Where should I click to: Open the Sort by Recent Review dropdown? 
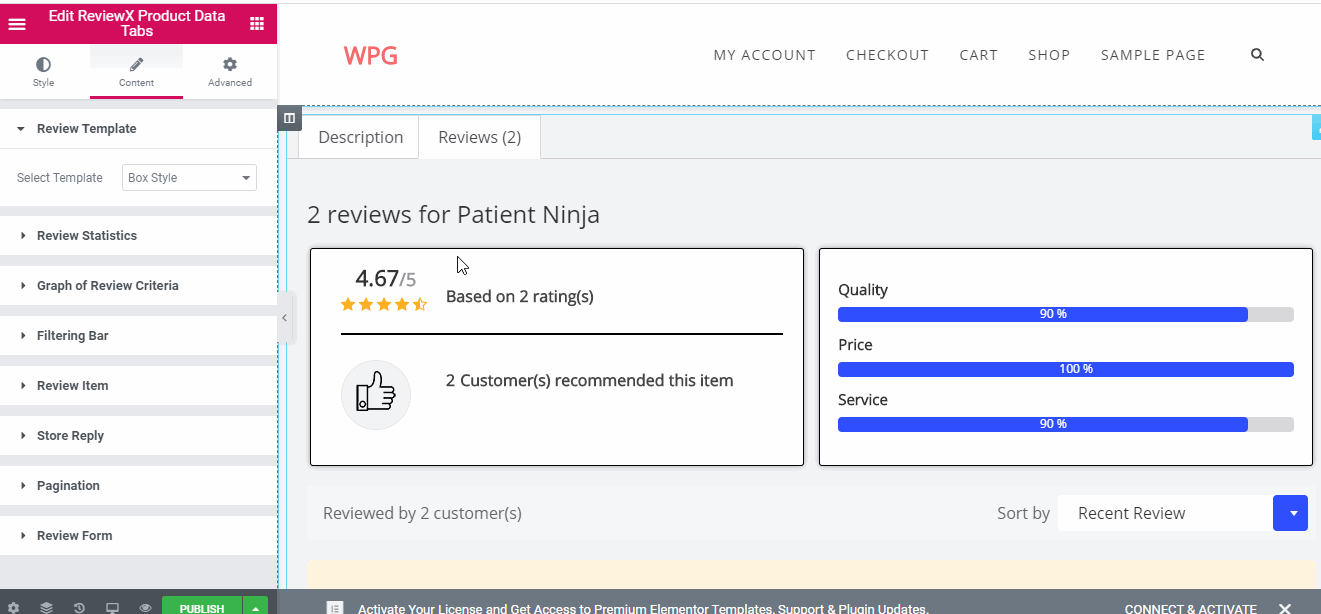click(1182, 513)
